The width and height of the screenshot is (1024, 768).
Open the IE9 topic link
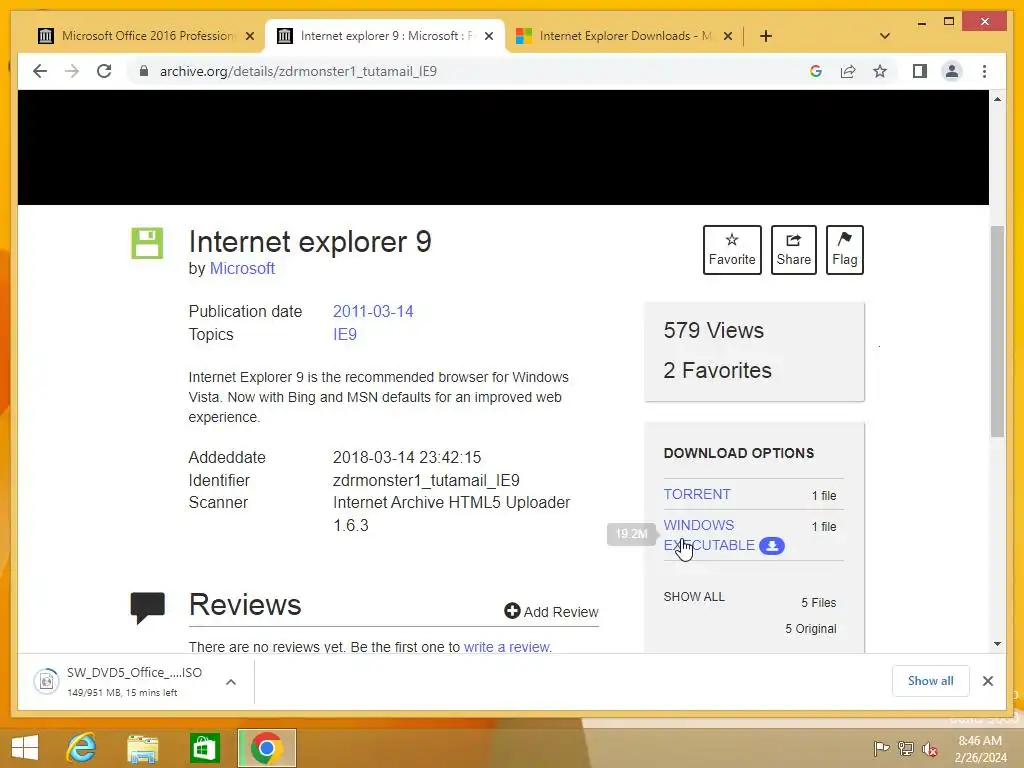point(345,334)
